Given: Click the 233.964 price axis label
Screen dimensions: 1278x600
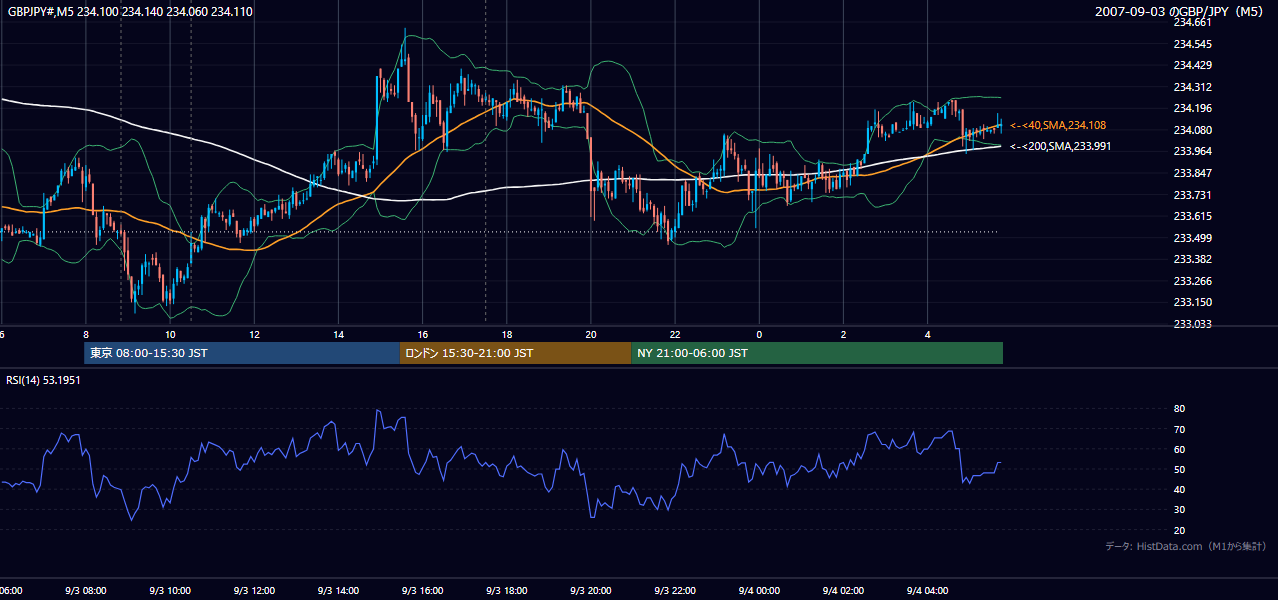Looking at the screenshot, I should tap(1192, 151).
